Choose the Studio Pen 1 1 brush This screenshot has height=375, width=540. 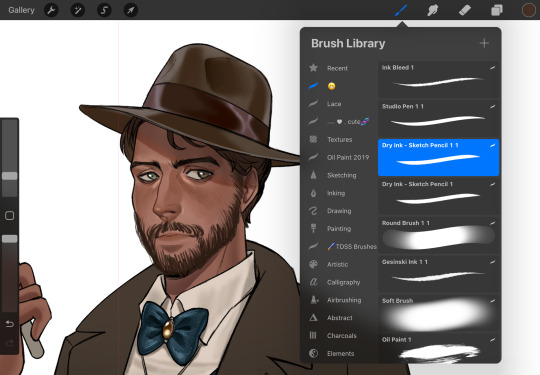click(438, 118)
